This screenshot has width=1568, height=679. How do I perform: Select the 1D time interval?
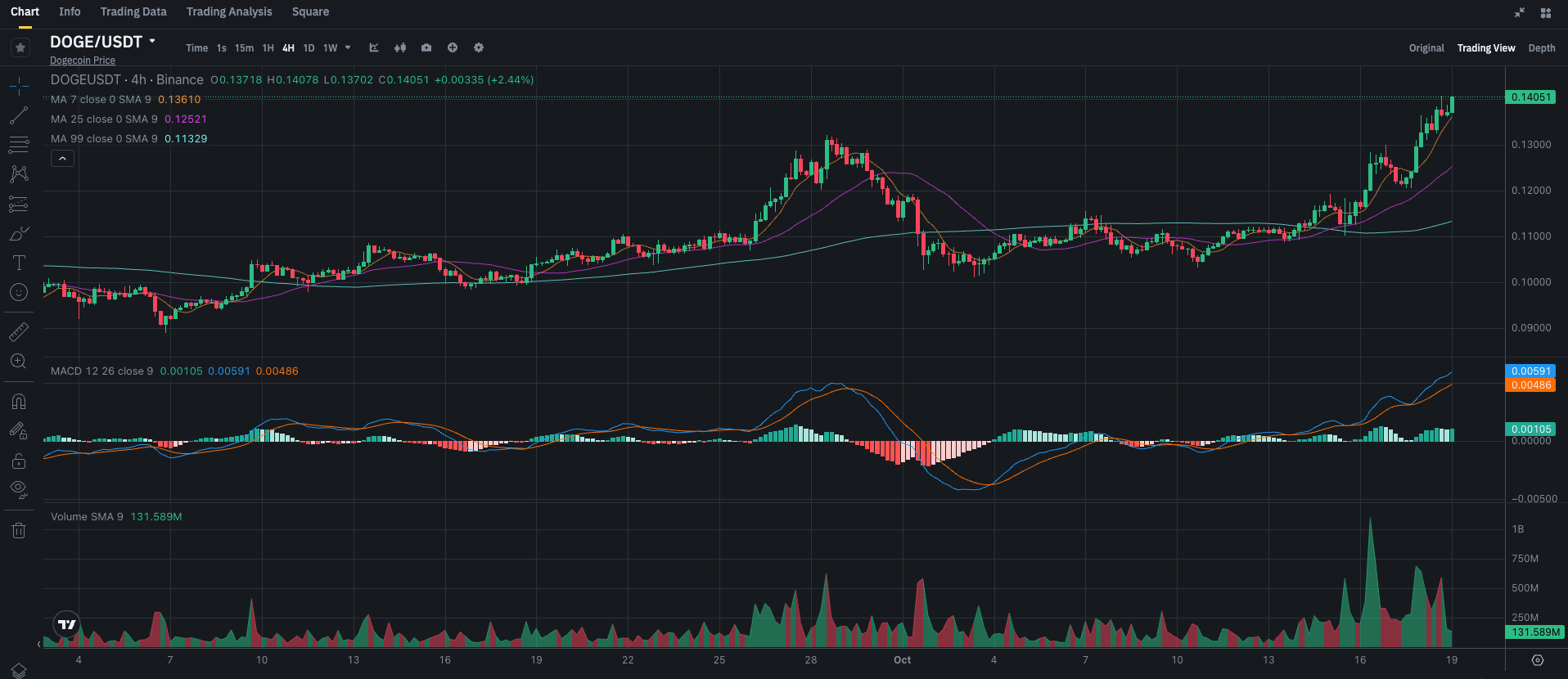pyautogui.click(x=309, y=48)
